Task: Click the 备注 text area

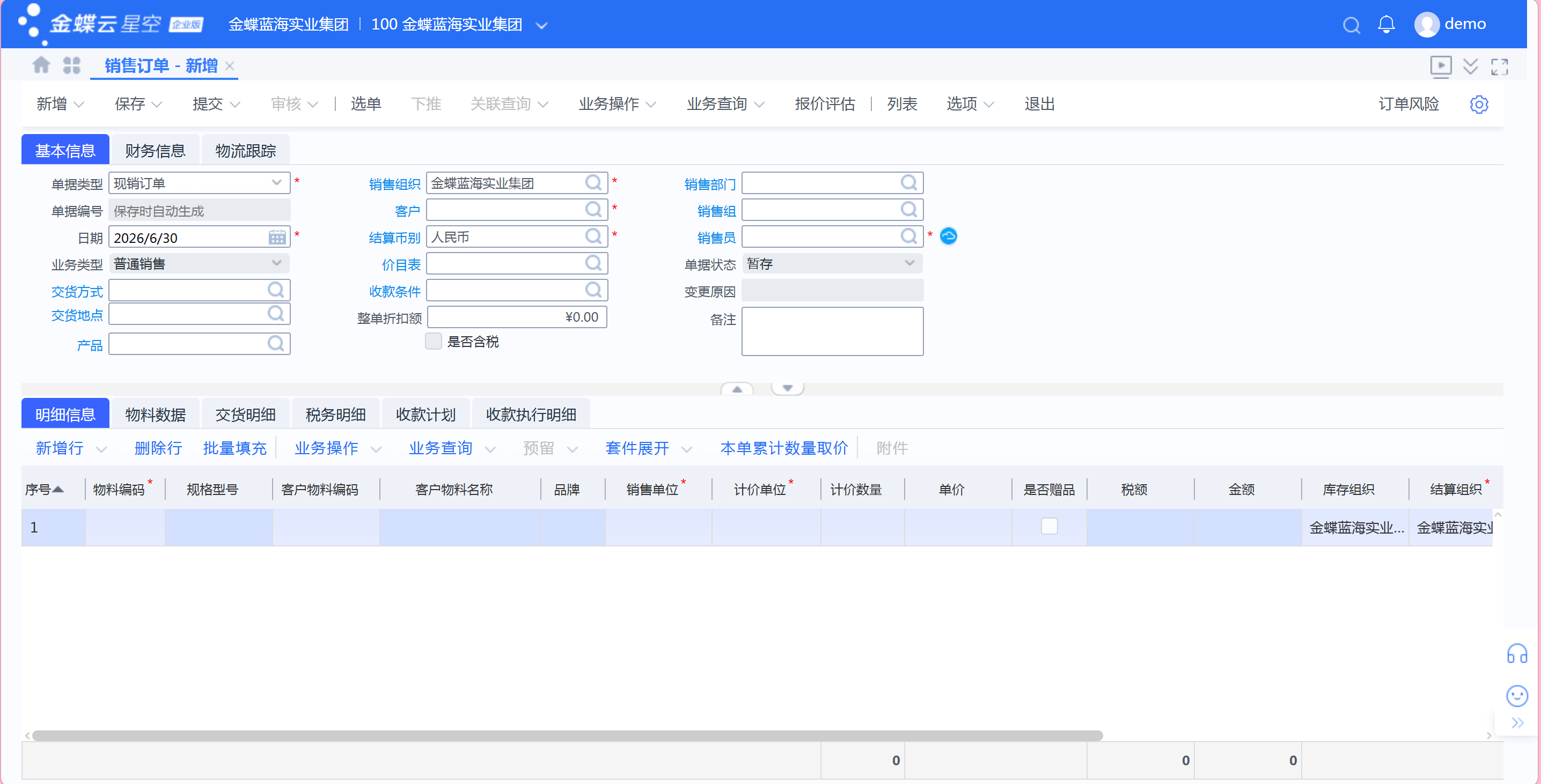Action: point(832,331)
